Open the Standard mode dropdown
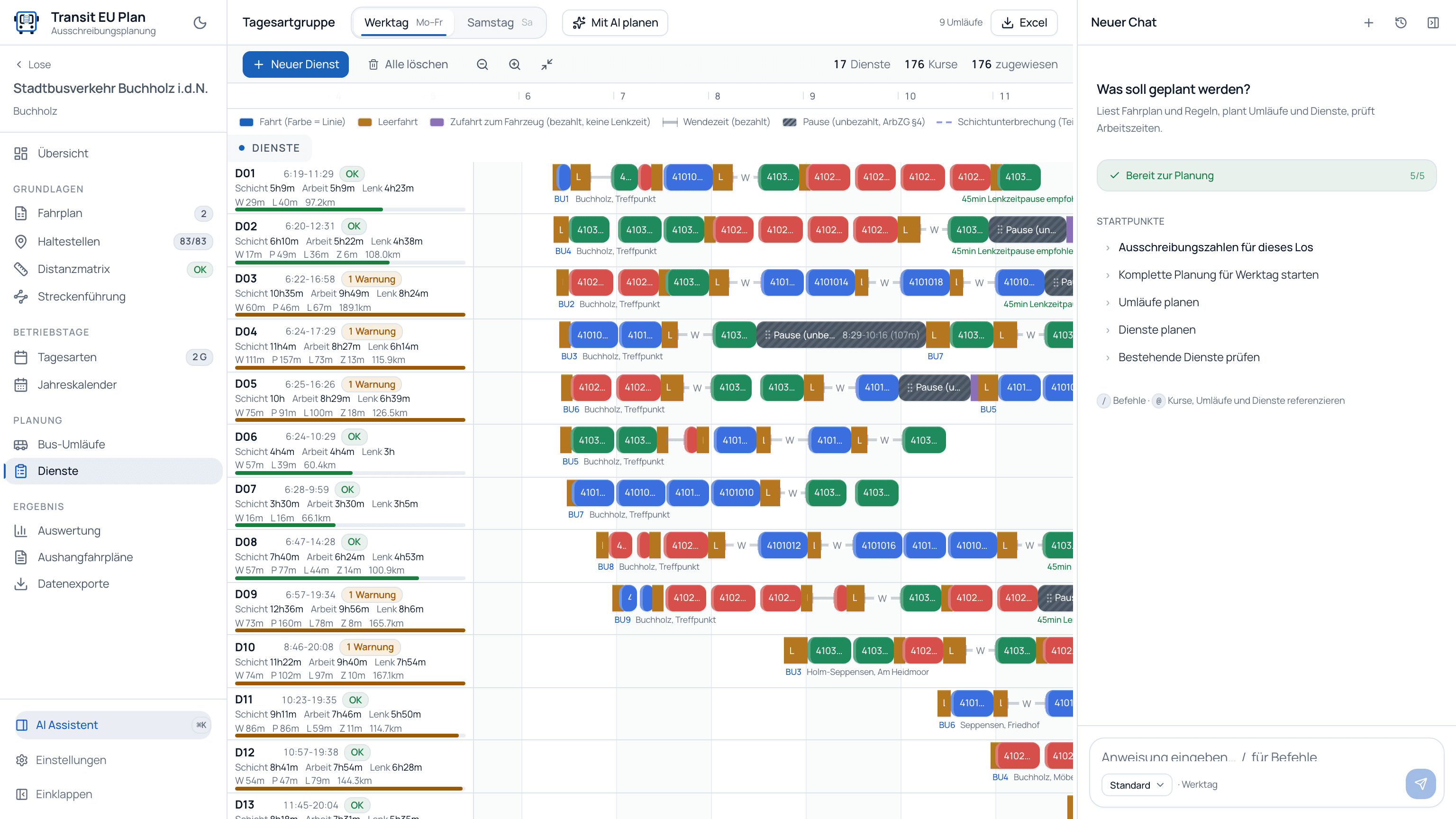The image size is (1456, 819). [1137, 784]
